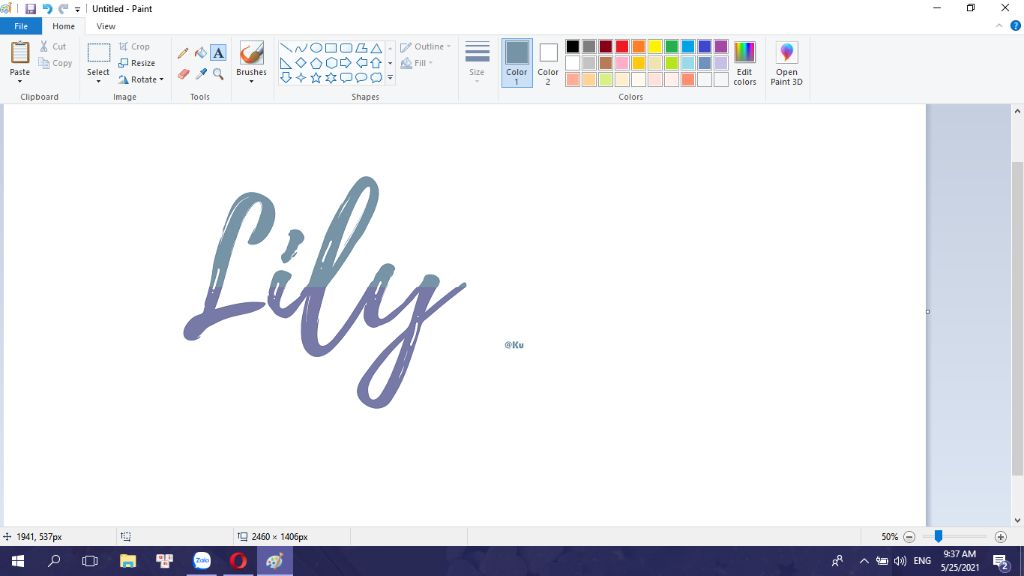The width and height of the screenshot is (1024, 576).
Task: Open File Explorer from taskbar
Action: click(x=128, y=561)
